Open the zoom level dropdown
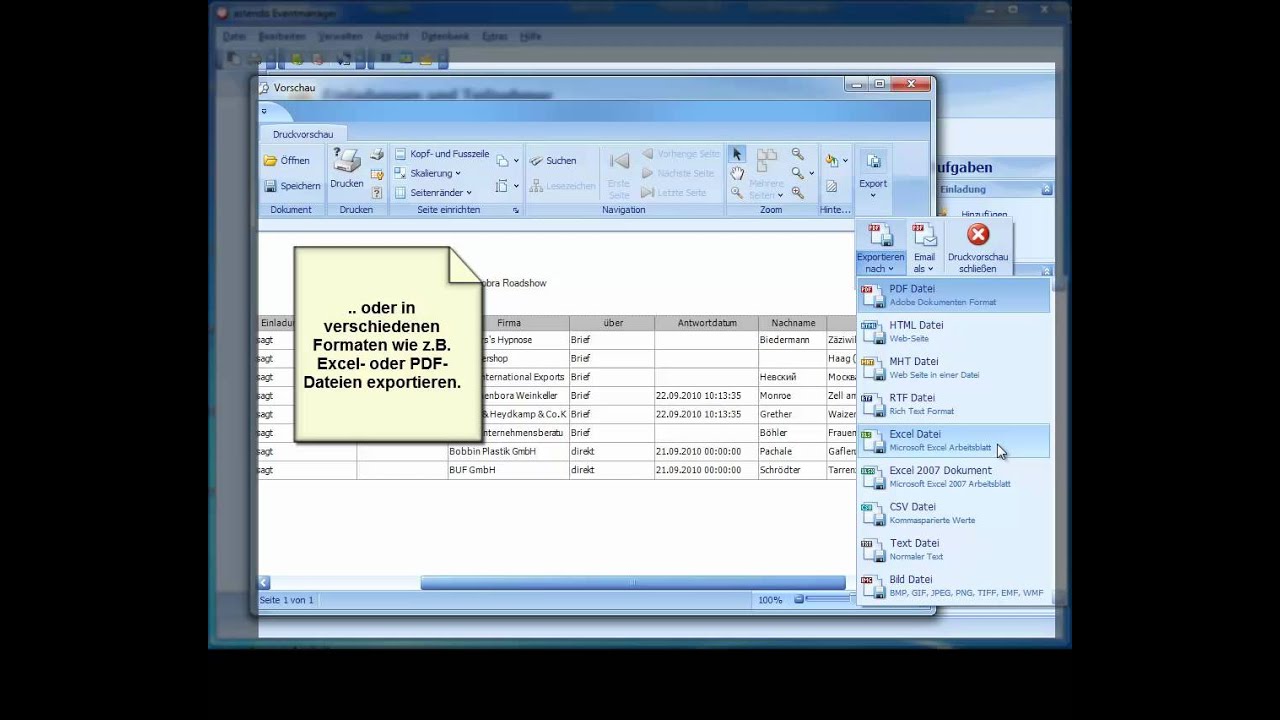Viewport: 1280px width, 720px height. [x=801, y=173]
